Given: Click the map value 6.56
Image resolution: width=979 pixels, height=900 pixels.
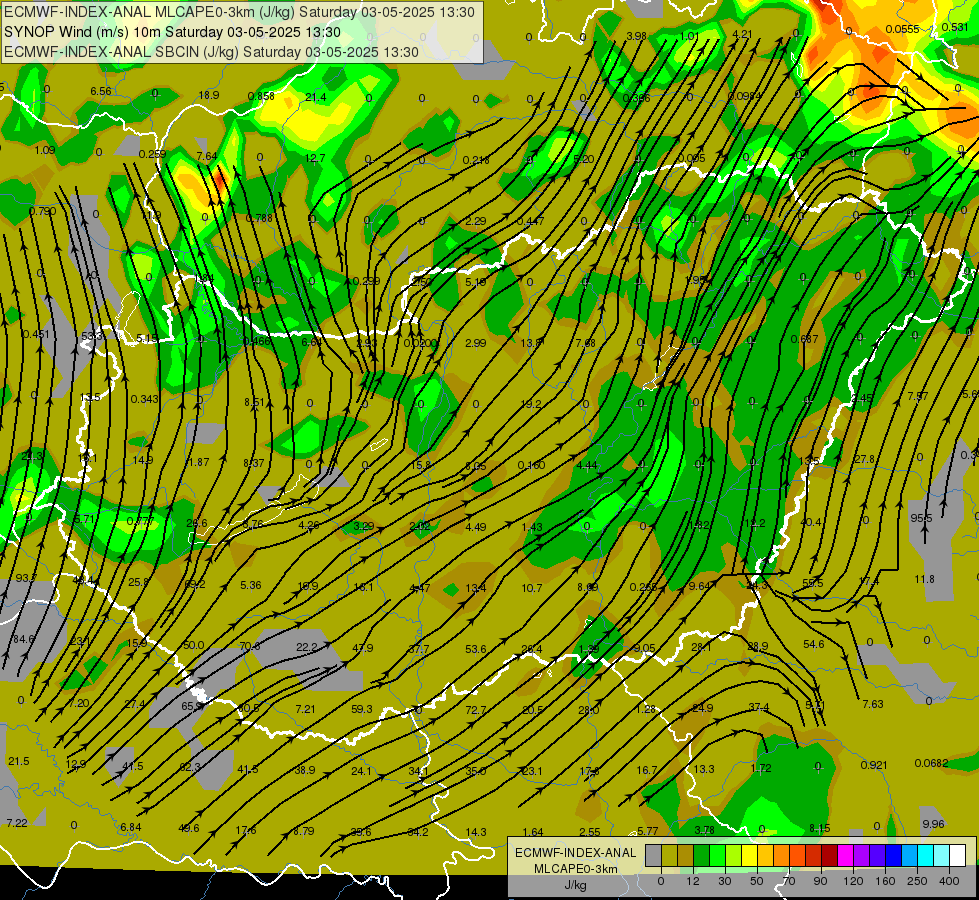Looking at the screenshot, I should point(101,92).
